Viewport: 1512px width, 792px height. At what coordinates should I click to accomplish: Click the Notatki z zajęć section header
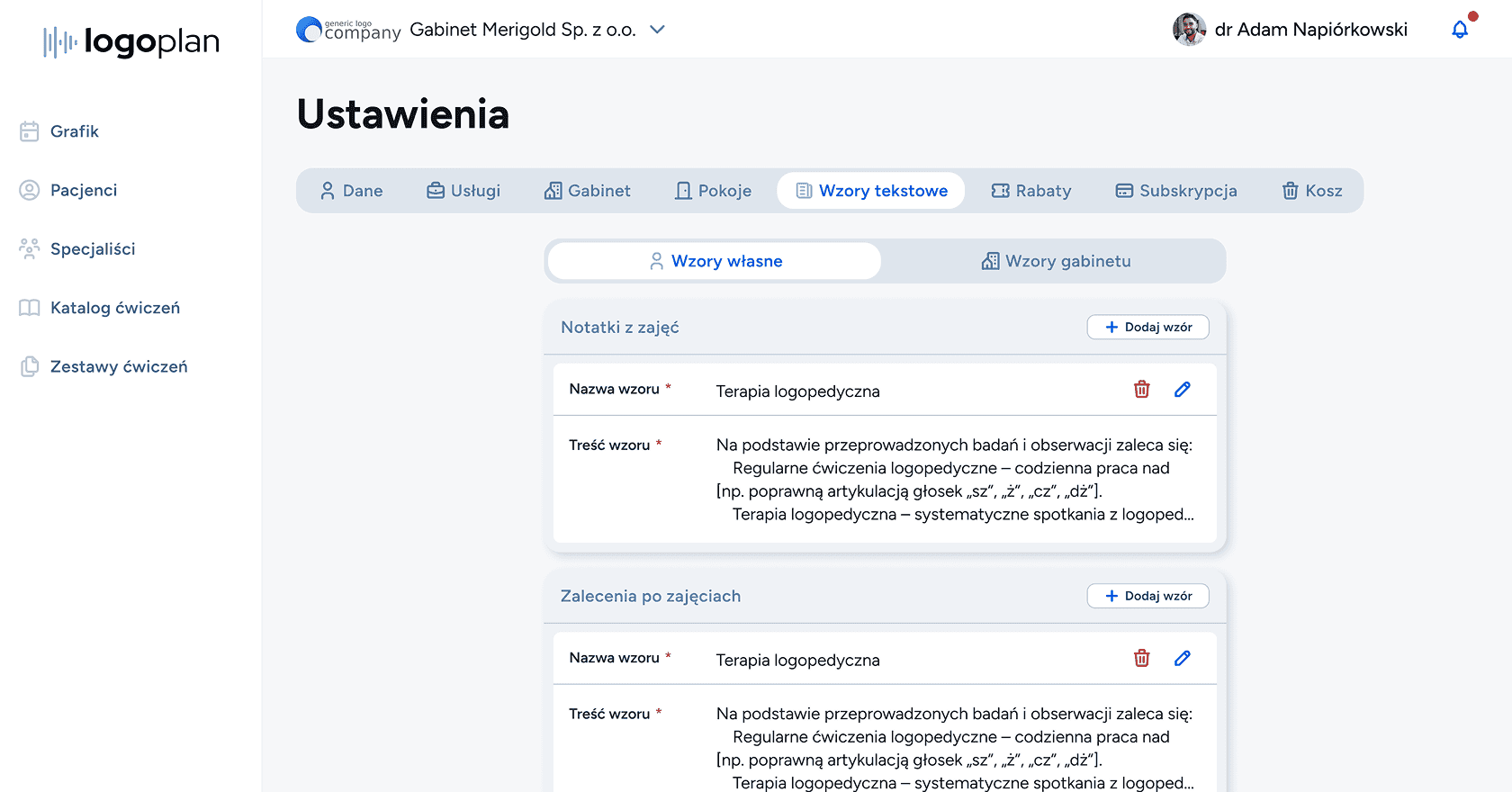620,328
